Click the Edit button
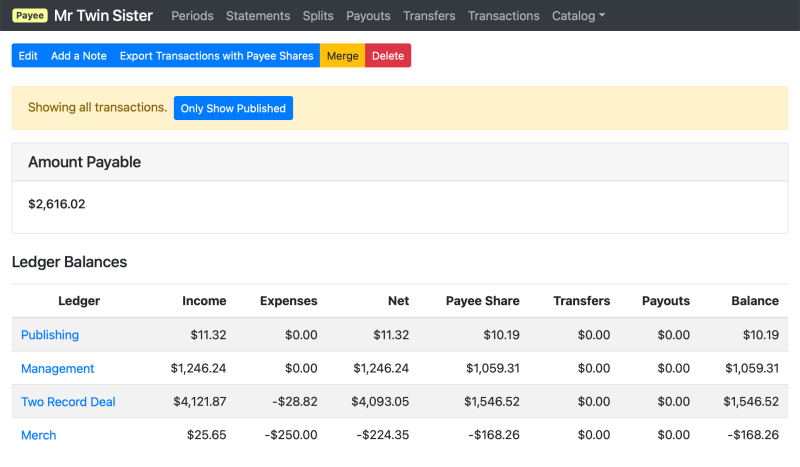This screenshot has width=800, height=467. 28,56
